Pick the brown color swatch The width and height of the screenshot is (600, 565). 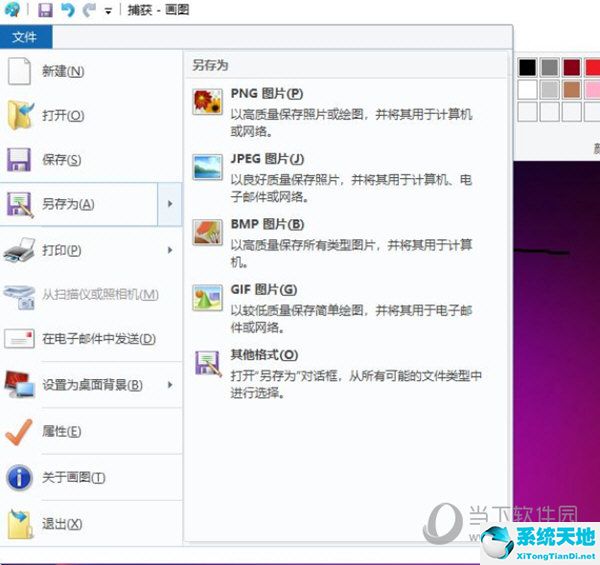coord(572,90)
